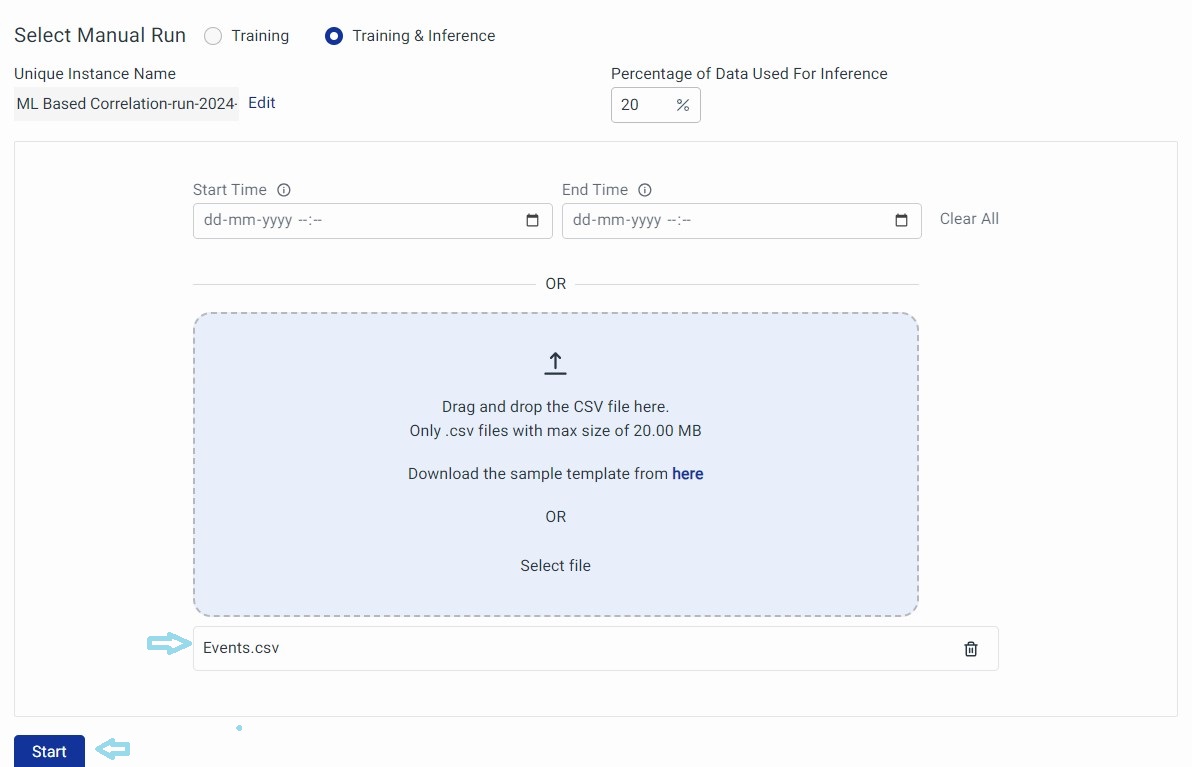Click the Start Time info icon
The image size is (1192, 767).
284,190
